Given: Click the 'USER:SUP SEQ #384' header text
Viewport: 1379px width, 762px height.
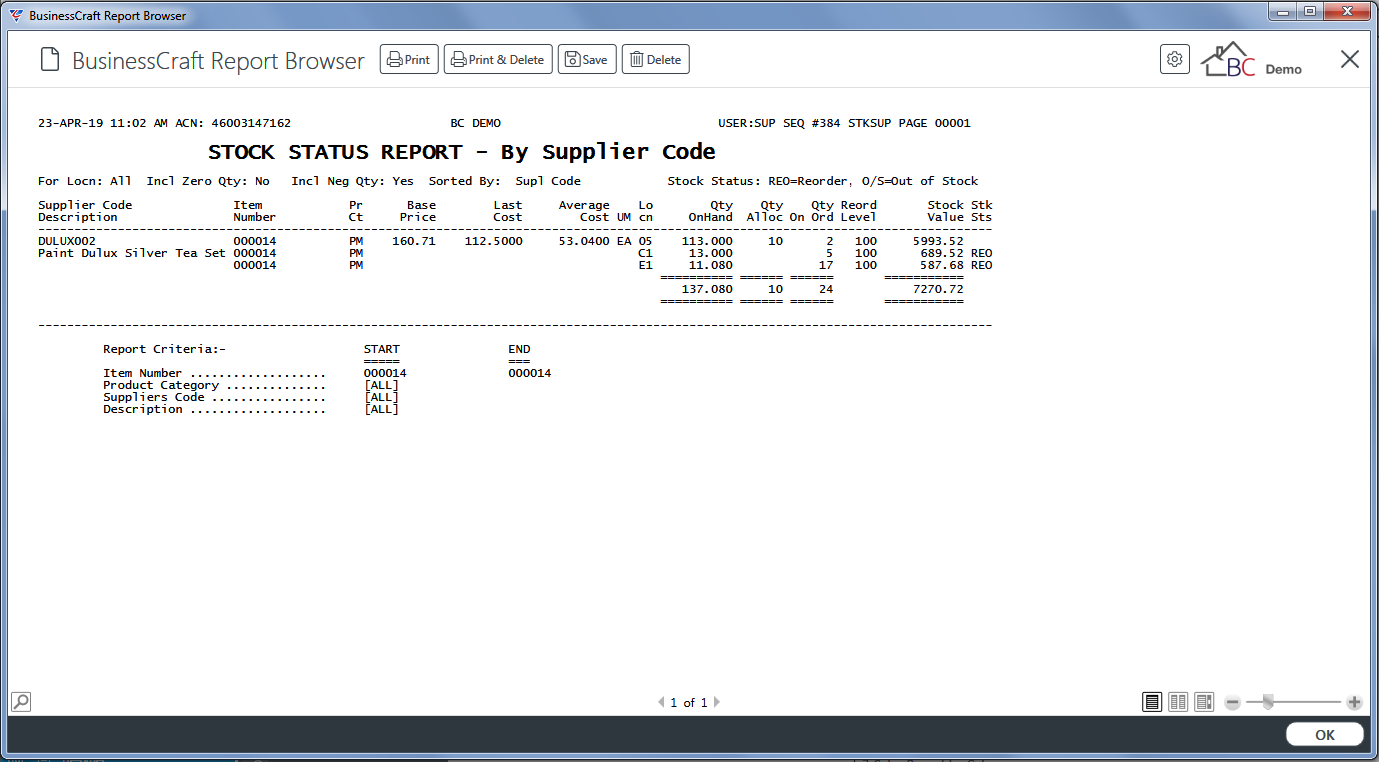Looking at the screenshot, I should [x=780, y=124].
